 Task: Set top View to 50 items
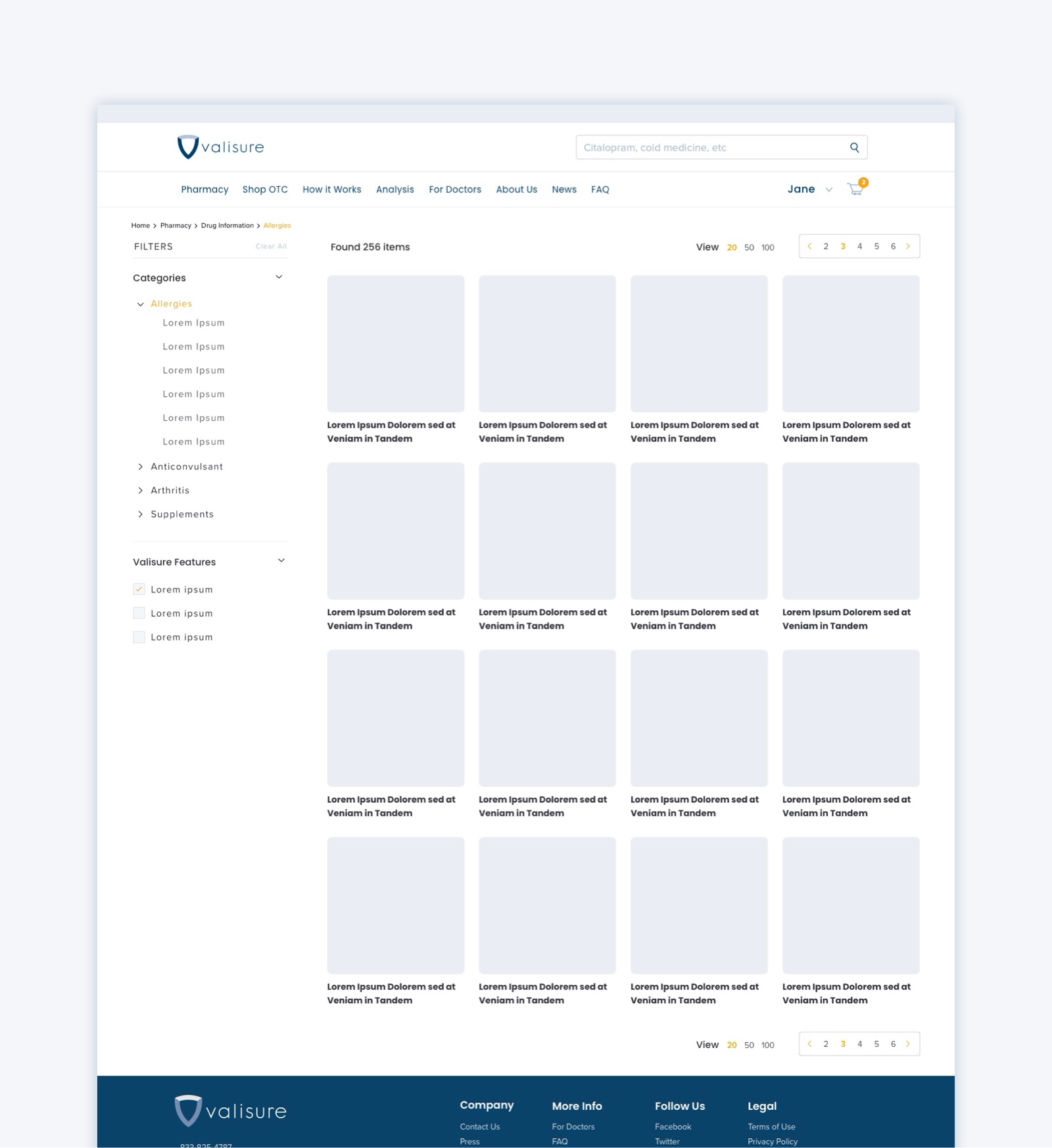749,248
